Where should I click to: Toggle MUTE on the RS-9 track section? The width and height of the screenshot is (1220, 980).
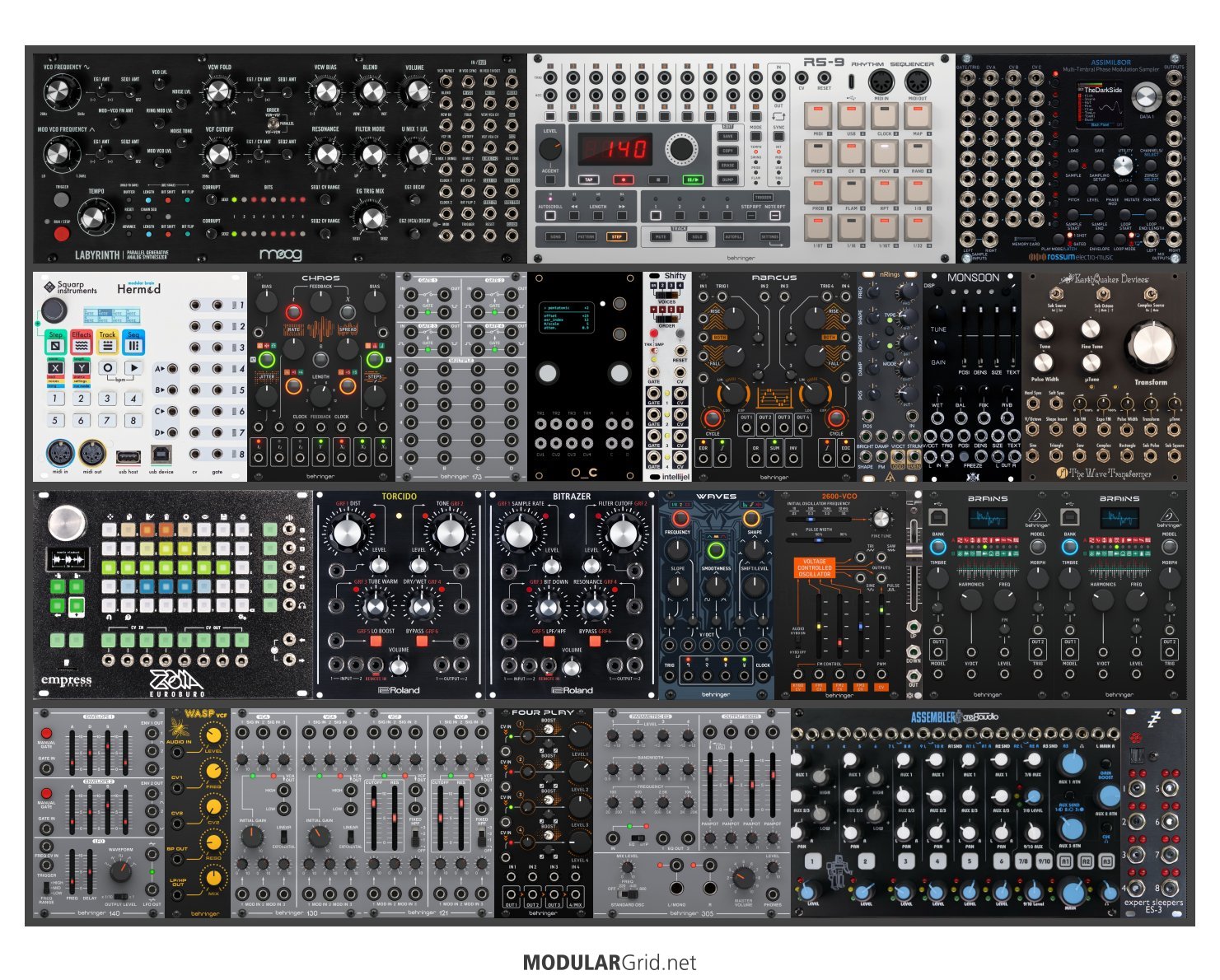coord(661,237)
